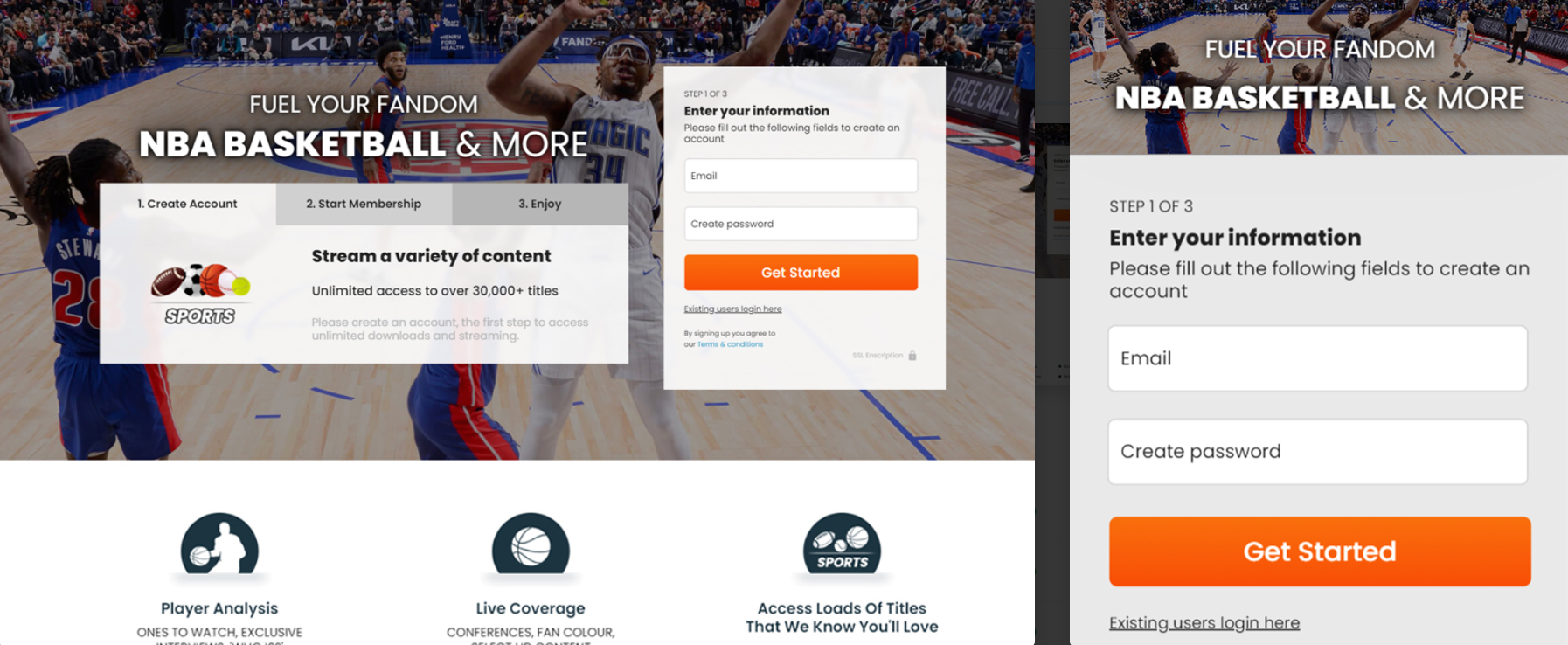1568x645 pixels.
Task: Select the Create Account tab
Action: [188, 204]
